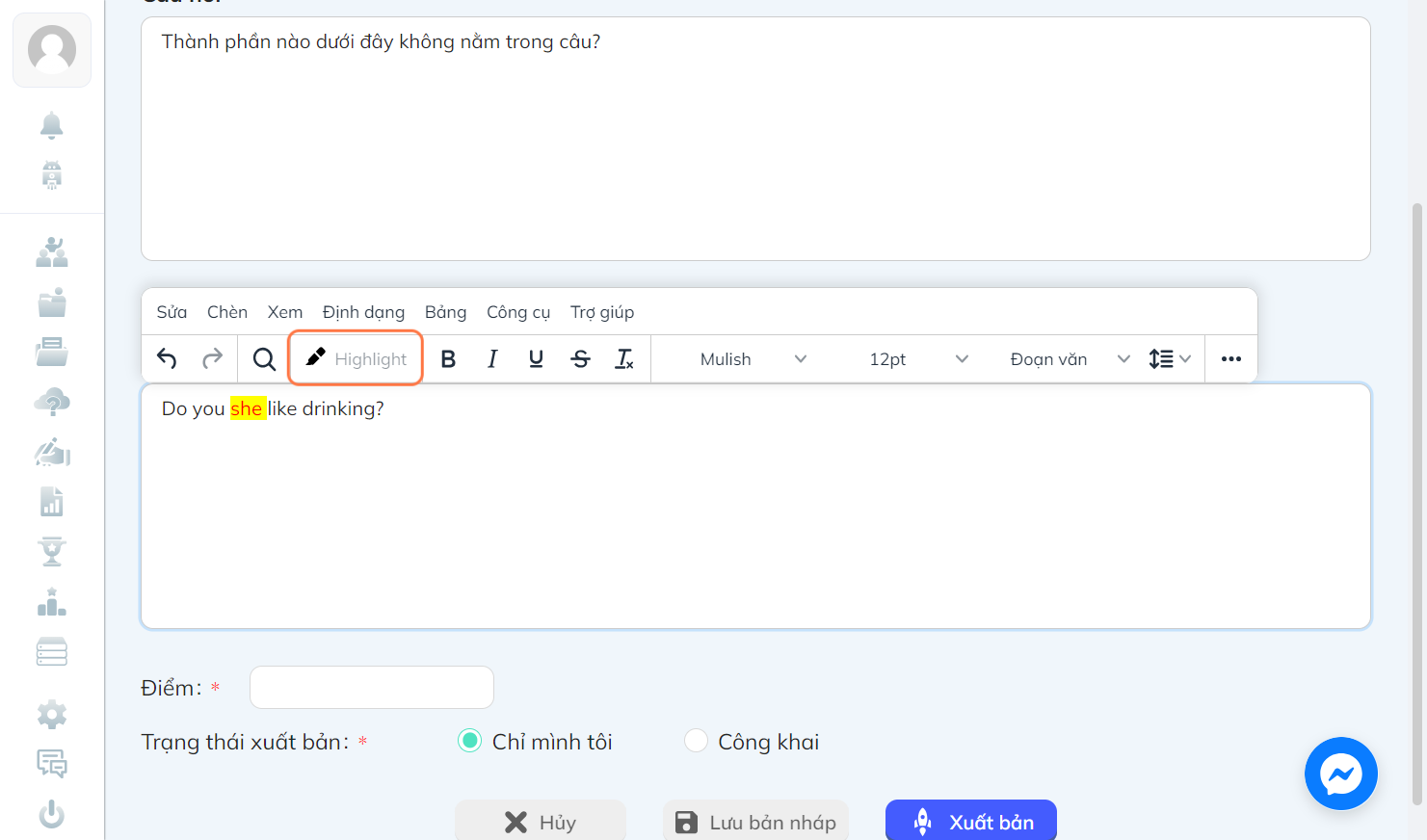Screen dimensions: 1427x840
Task: Click inside the question text 'Thành phần nào...'
Action: click(381, 41)
